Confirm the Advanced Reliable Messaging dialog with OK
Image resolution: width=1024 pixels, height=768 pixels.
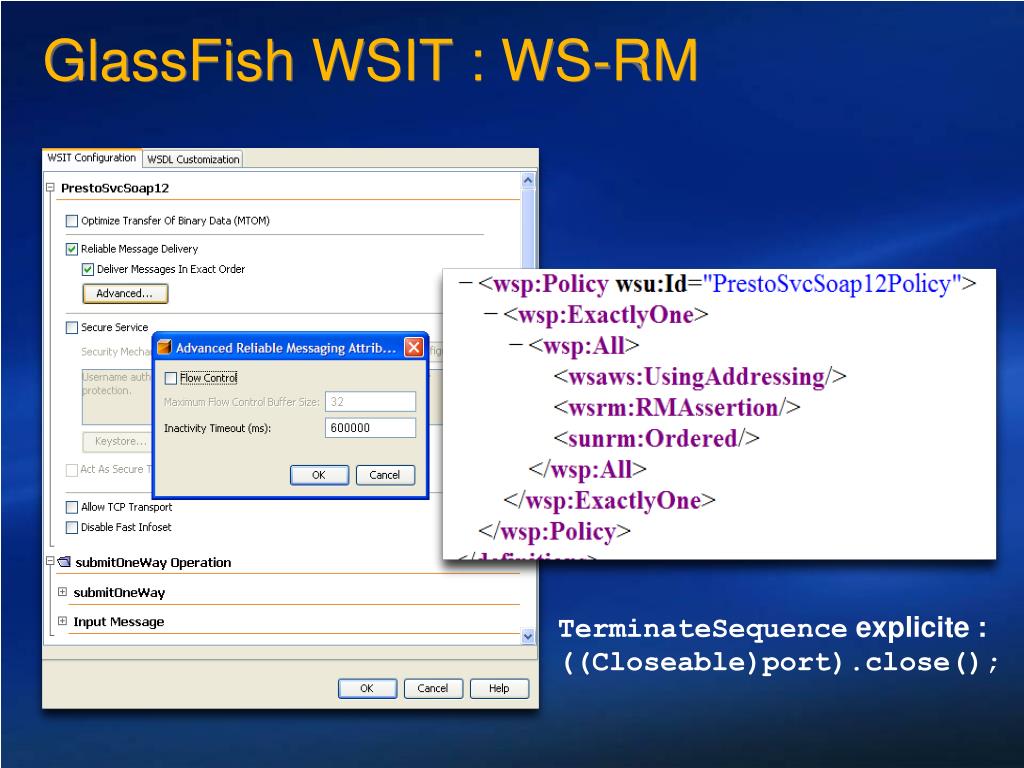(319, 475)
